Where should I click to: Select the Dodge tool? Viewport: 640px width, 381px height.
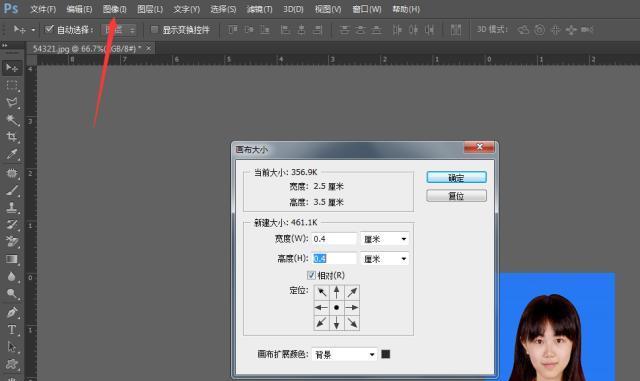click(12, 294)
